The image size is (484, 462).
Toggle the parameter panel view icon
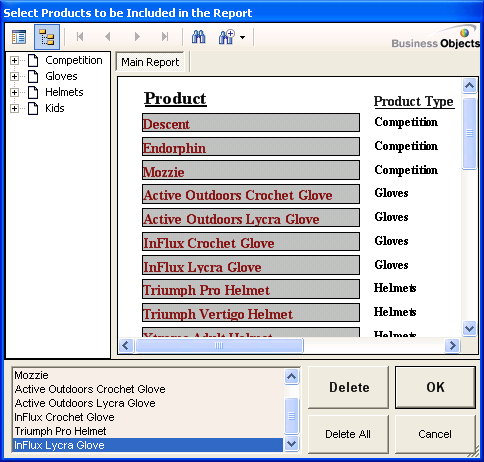tap(19, 37)
